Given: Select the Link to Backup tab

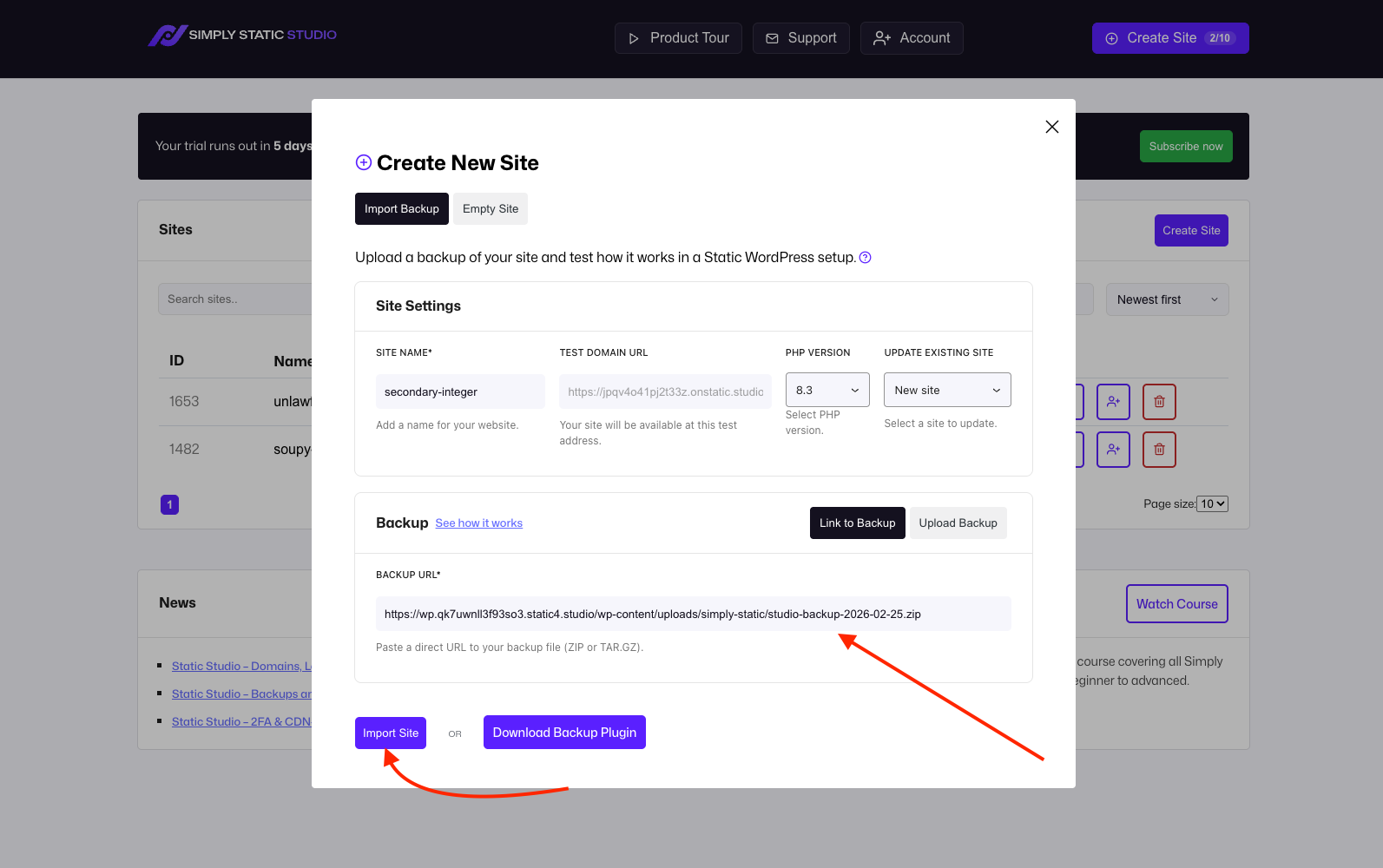Looking at the screenshot, I should (858, 523).
